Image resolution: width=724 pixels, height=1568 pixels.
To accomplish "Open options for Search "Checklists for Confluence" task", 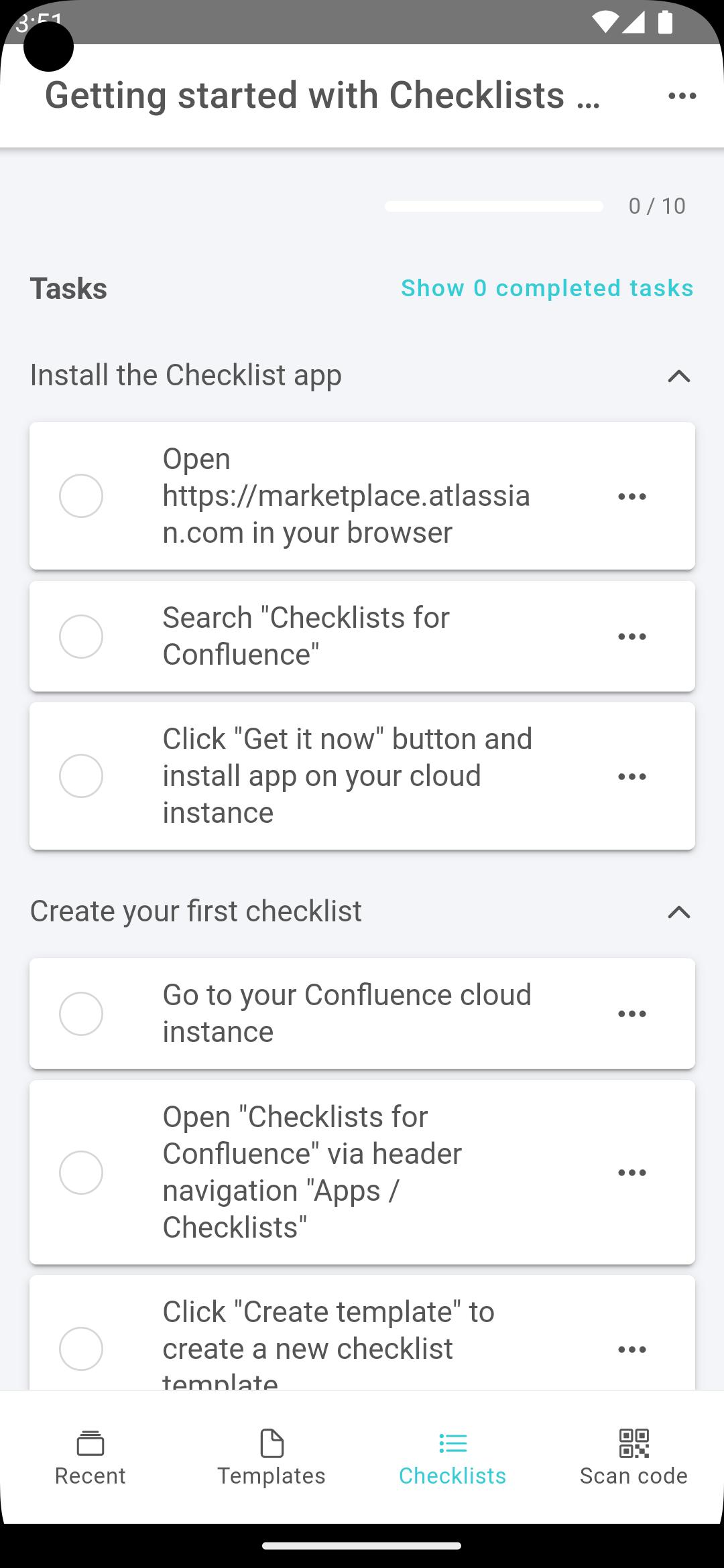I will 632,637.
